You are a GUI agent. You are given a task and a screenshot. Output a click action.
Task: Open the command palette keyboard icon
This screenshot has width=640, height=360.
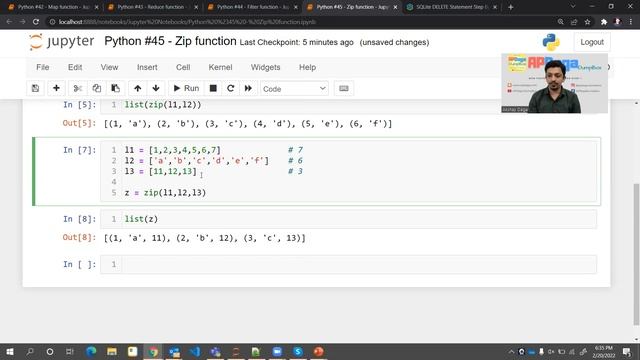344,88
